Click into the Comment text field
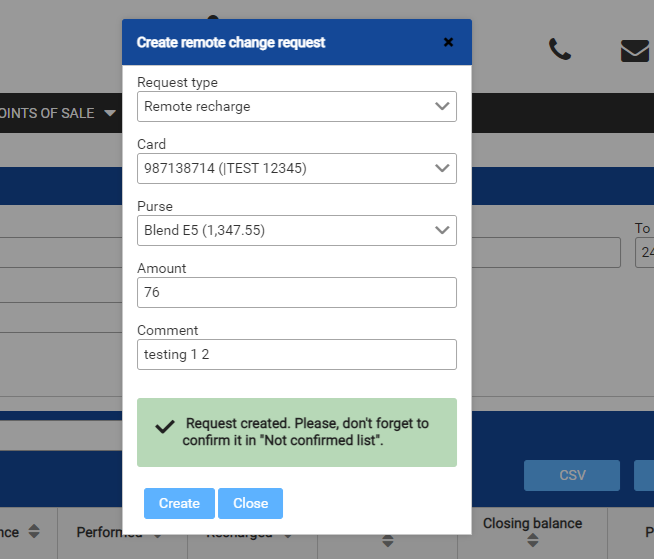 (x=297, y=354)
